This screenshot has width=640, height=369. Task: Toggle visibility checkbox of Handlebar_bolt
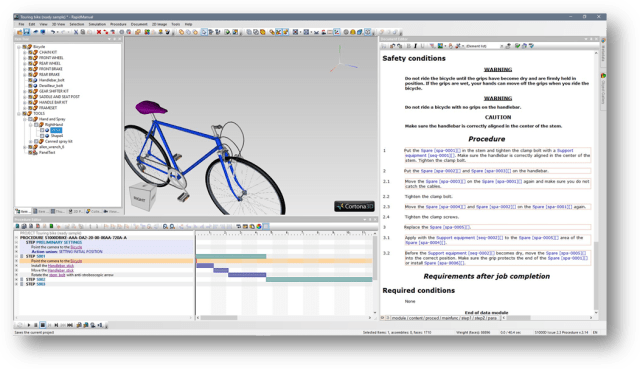(x=30, y=80)
